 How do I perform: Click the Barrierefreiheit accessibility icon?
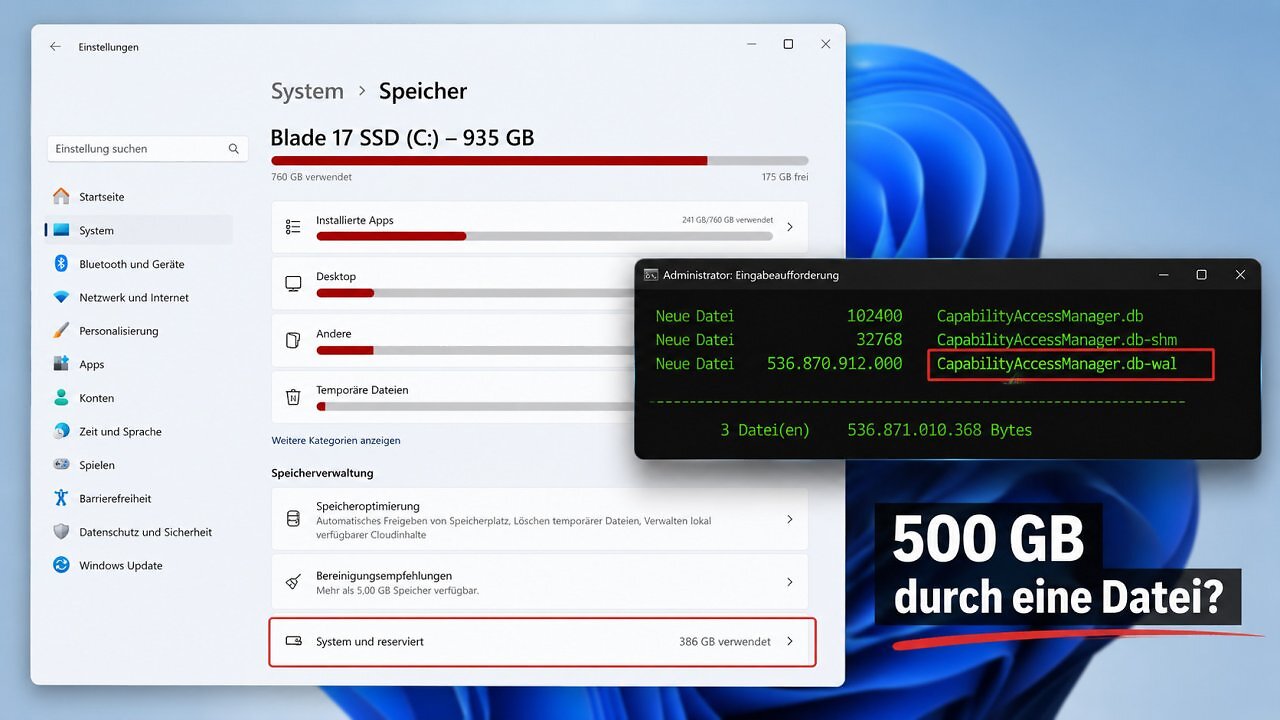pos(61,498)
